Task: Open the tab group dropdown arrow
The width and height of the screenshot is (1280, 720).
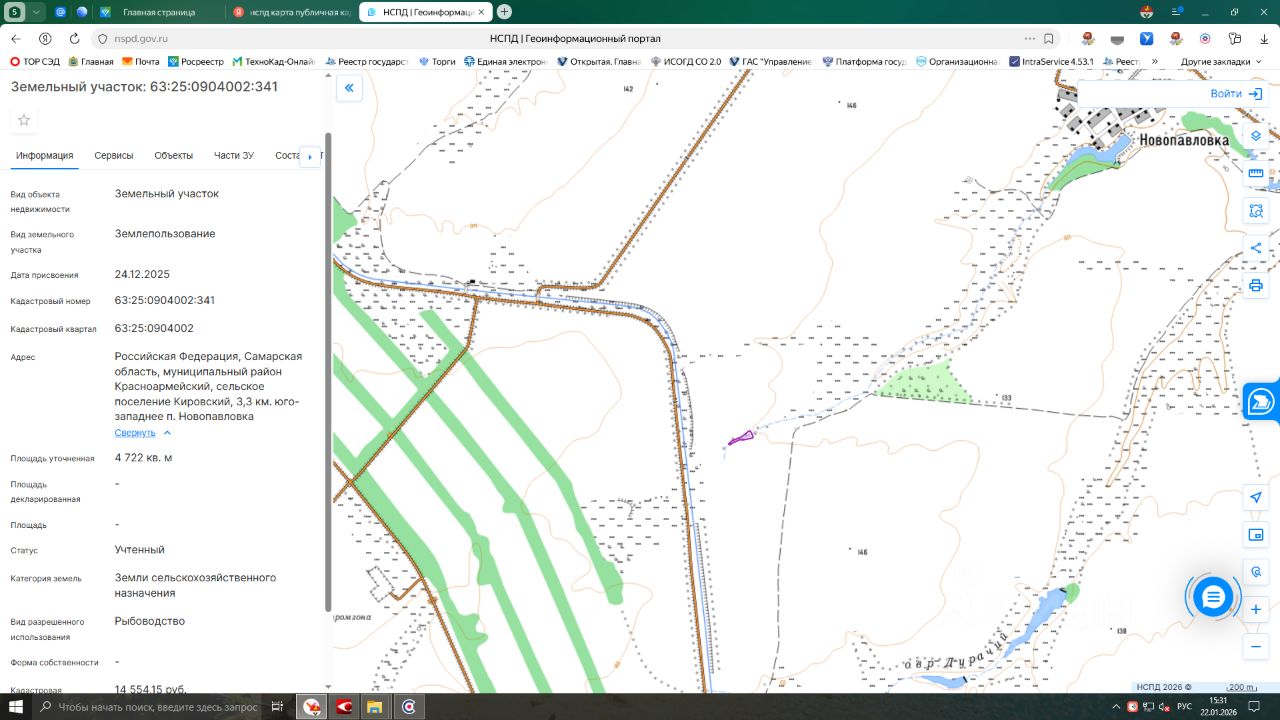Action: coord(37,12)
